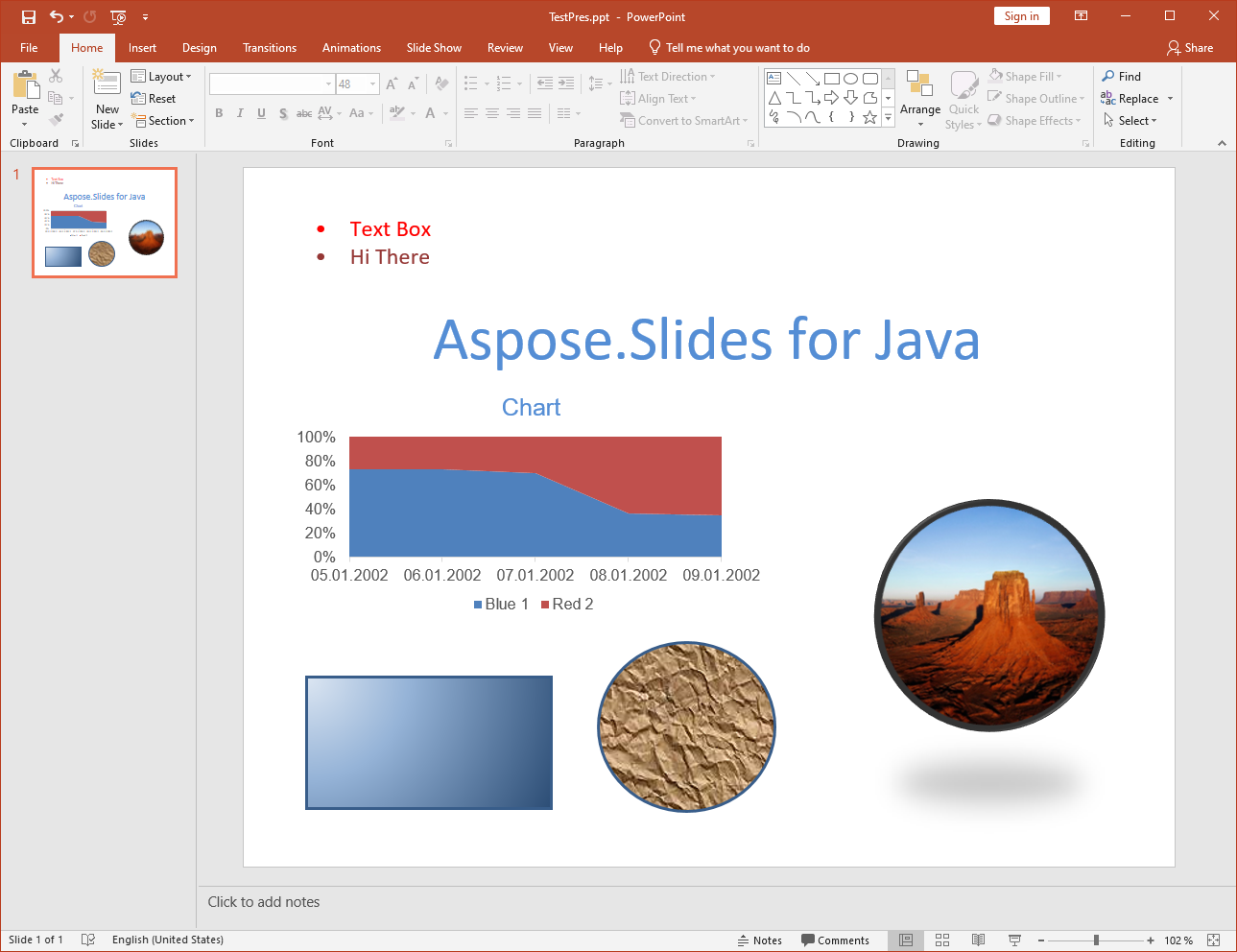The image size is (1237, 952).
Task: Click the Sign in button
Action: [1022, 16]
